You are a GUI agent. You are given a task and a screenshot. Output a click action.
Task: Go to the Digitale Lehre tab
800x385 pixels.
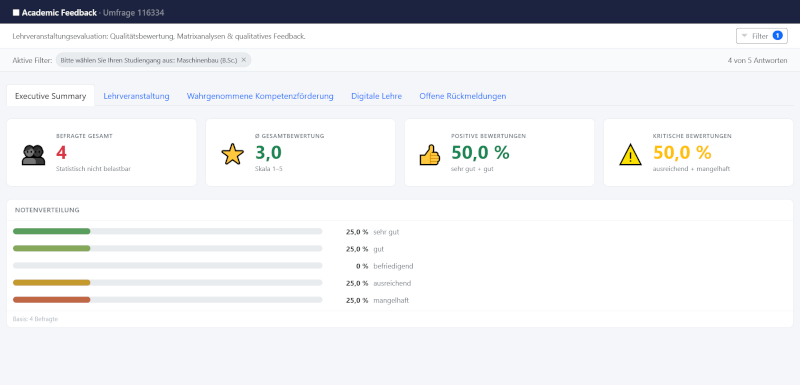click(x=377, y=96)
